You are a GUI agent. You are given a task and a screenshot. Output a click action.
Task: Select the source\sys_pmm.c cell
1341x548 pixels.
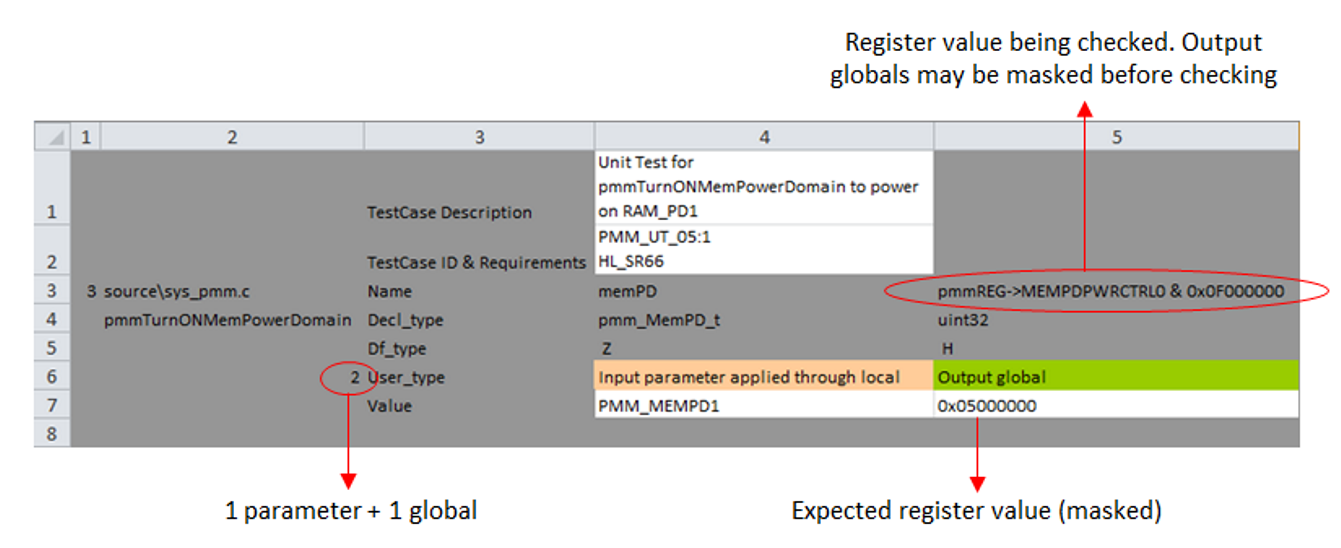(x=168, y=291)
